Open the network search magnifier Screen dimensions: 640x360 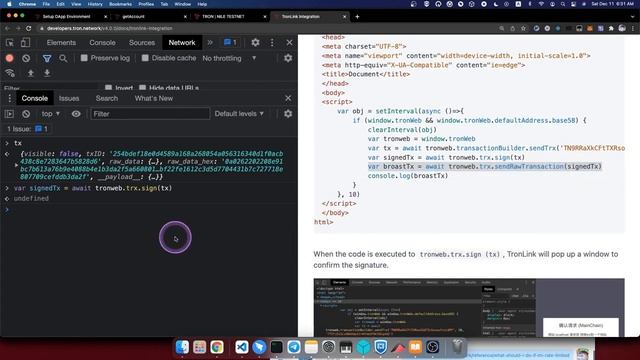[x=63, y=58]
